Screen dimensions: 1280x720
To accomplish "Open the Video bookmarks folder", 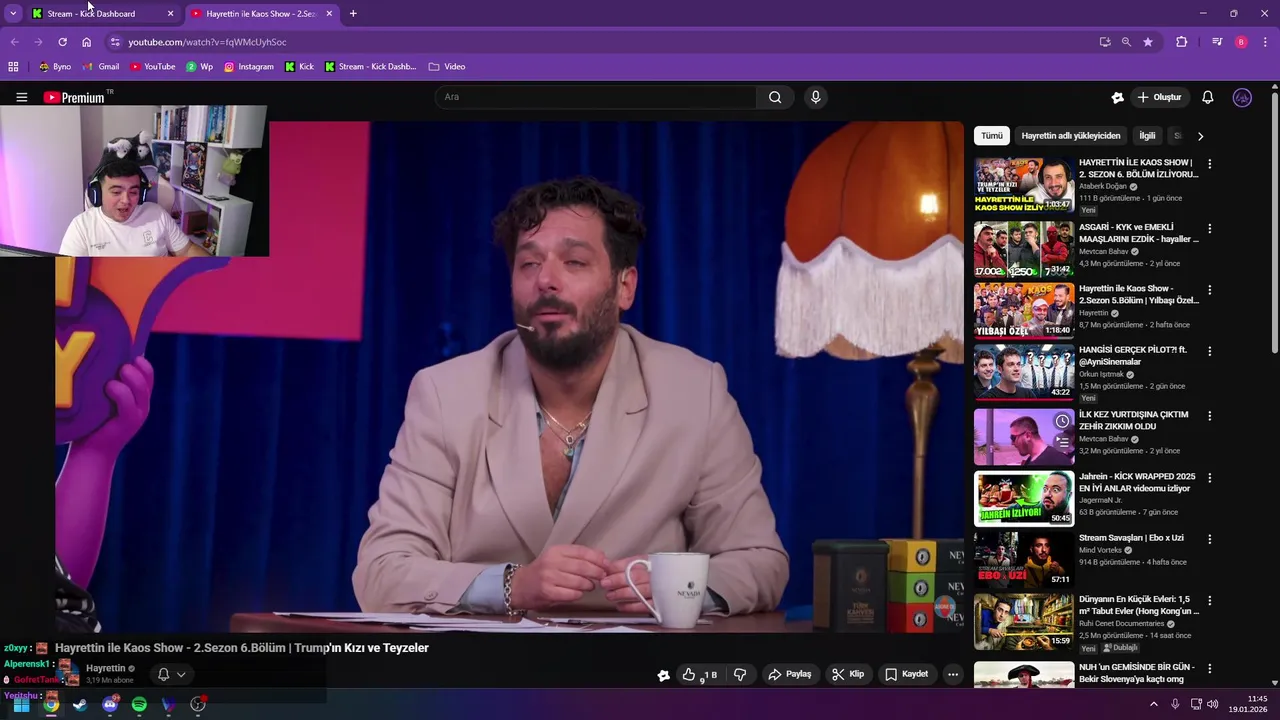I will pos(447,67).
